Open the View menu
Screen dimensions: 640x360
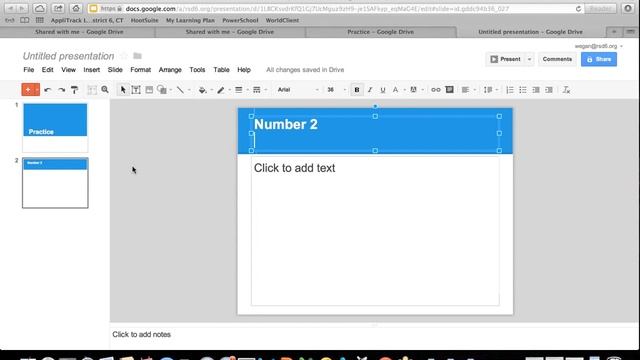point(69,70)
